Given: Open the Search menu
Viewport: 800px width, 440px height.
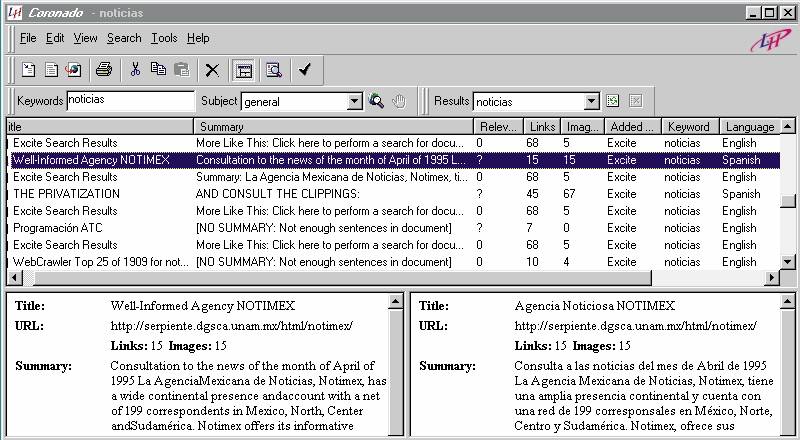Looking at the screenshot, I should 124,38.
